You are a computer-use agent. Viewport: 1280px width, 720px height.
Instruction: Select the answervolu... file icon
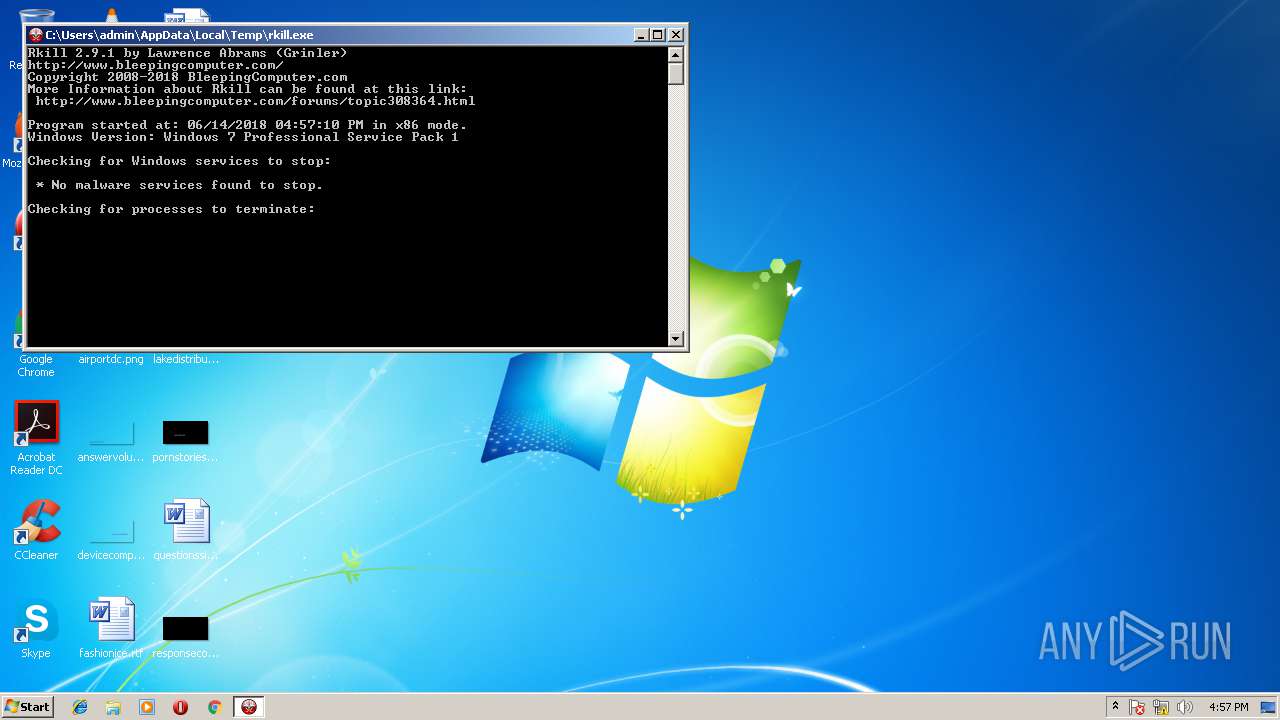(x=111, y=432)
